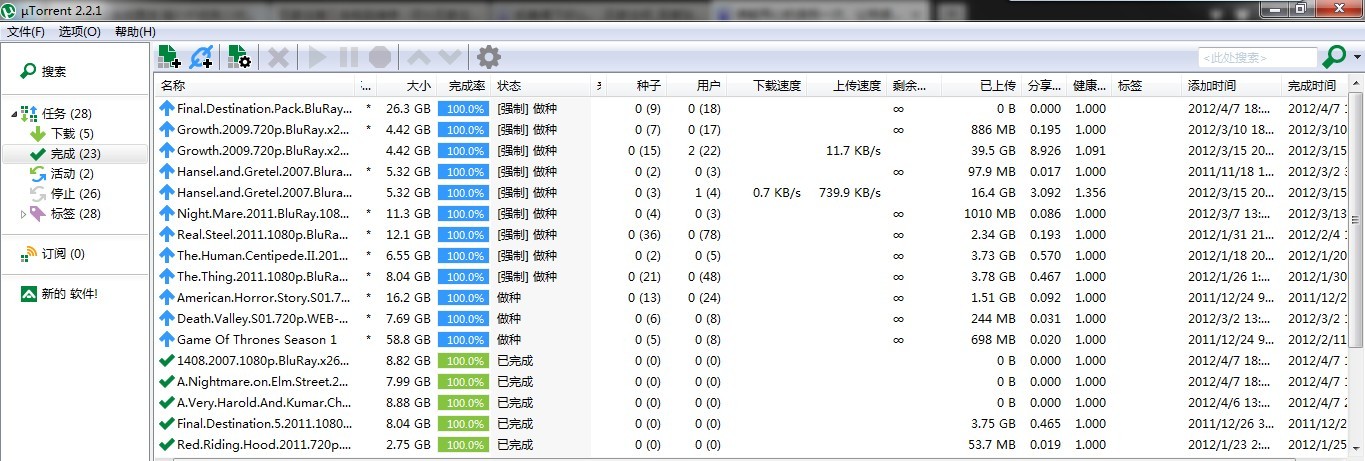Viewport: 1365px width, 461px height.
Task: Sort by the 添加时间 column header
Action: (1232, 86)
